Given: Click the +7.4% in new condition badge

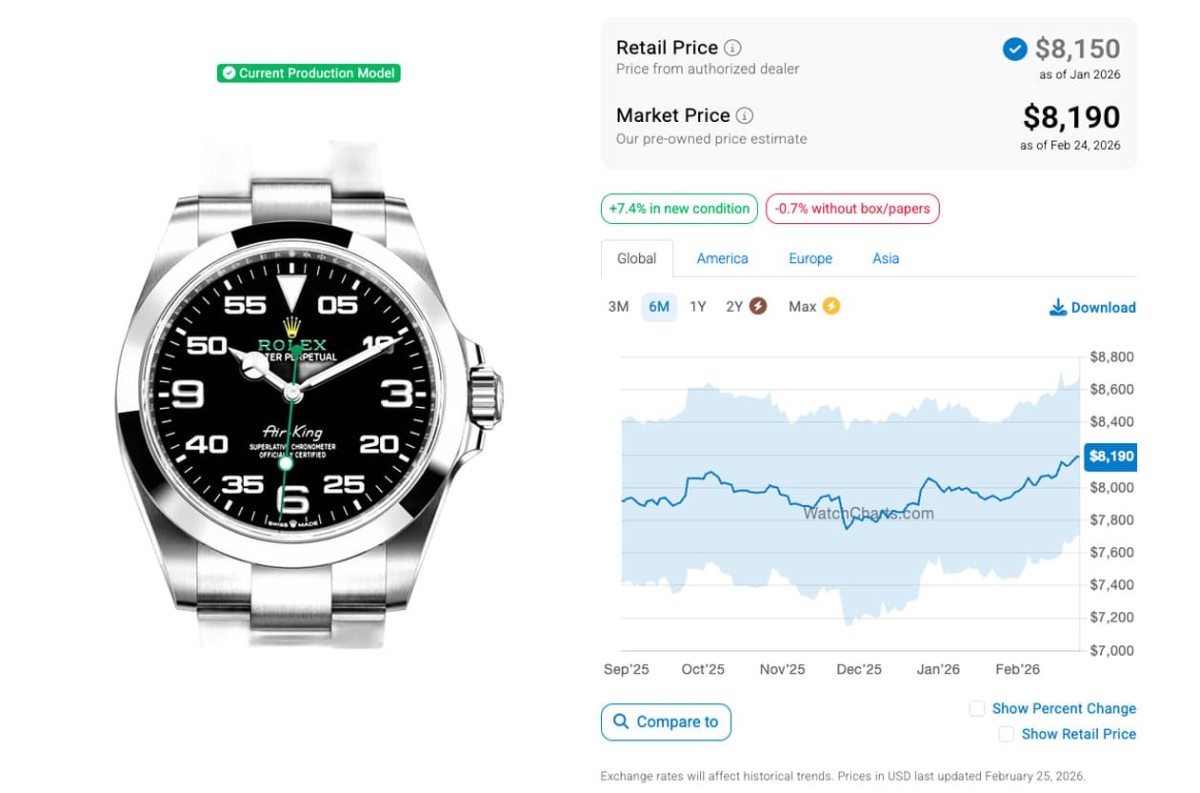Looking at the screenshot, I should (679, 209).
